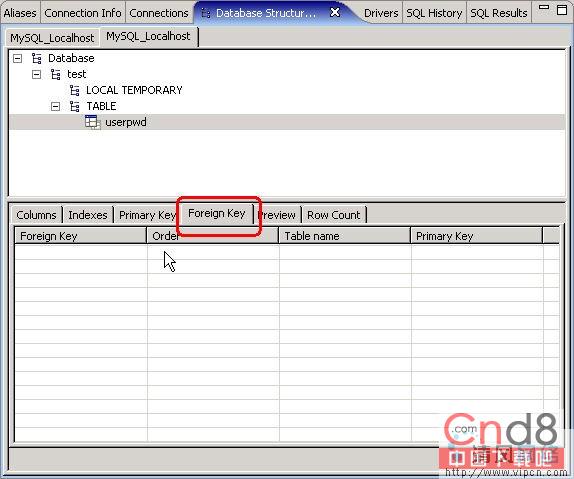Close the Database Structure view tab
Image resolution: width=574 pixels, height=479 pixels.
pyautogui.click(x=335, y=12)
